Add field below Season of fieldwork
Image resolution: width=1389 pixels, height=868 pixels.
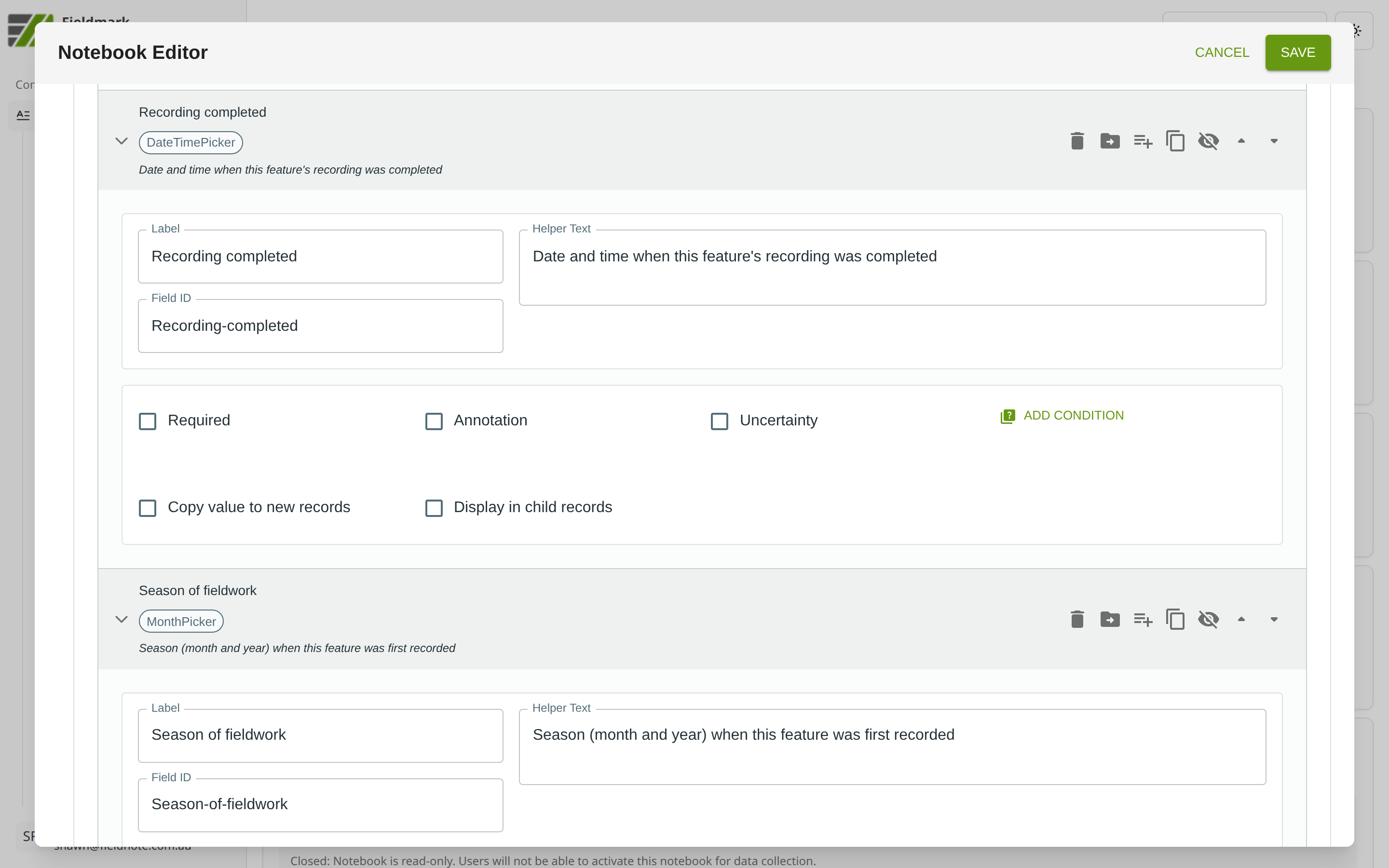(x=1142, y=620)
